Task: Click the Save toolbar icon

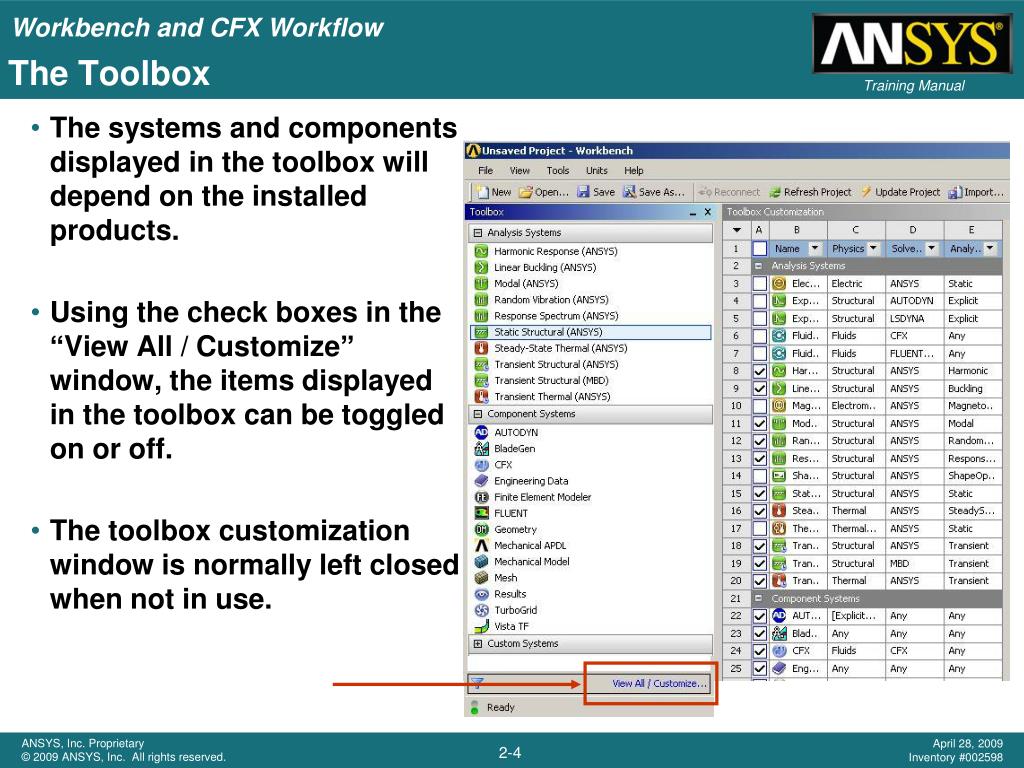Action: coord(583,192)
